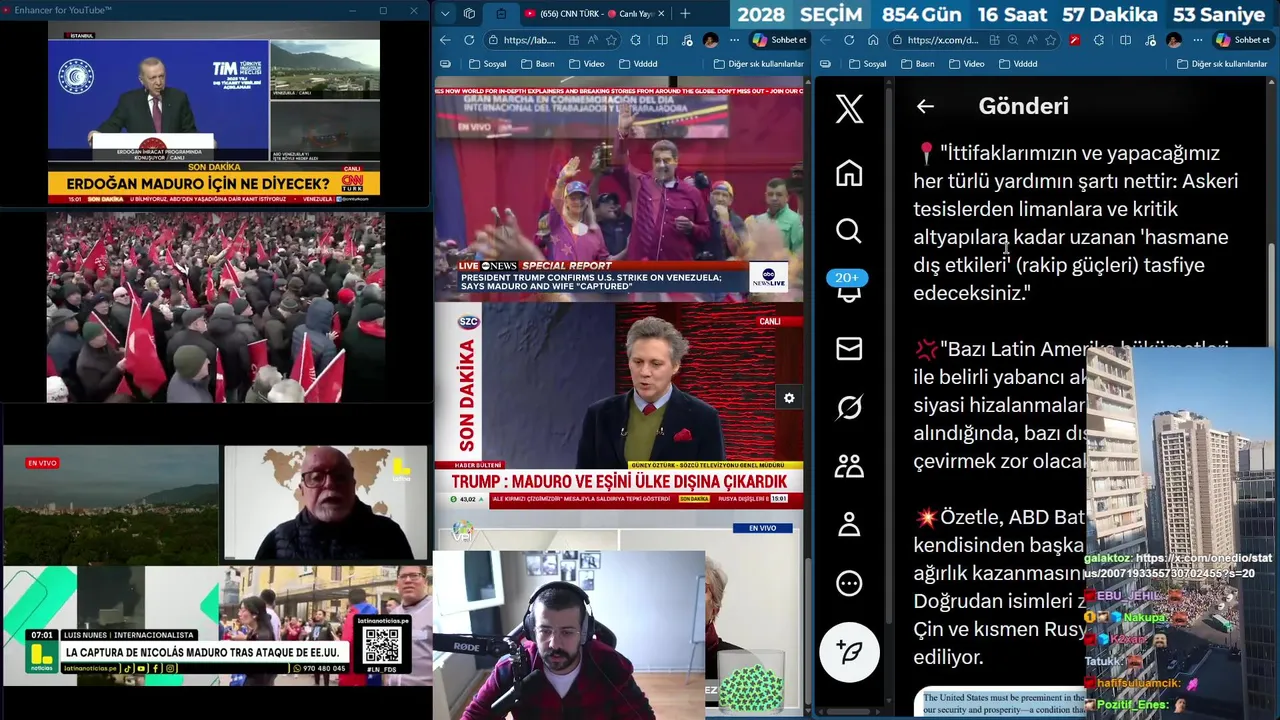1280x720 pixels.
Task: Open Basın bookmarks folder in left browser
Action: pyautogui.click(x=538, y=64)
